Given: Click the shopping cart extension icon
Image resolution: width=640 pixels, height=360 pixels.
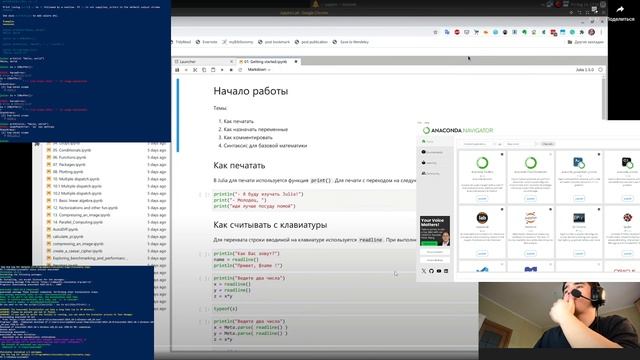Looking at the screenshot, I should click(x=476, y=32).
